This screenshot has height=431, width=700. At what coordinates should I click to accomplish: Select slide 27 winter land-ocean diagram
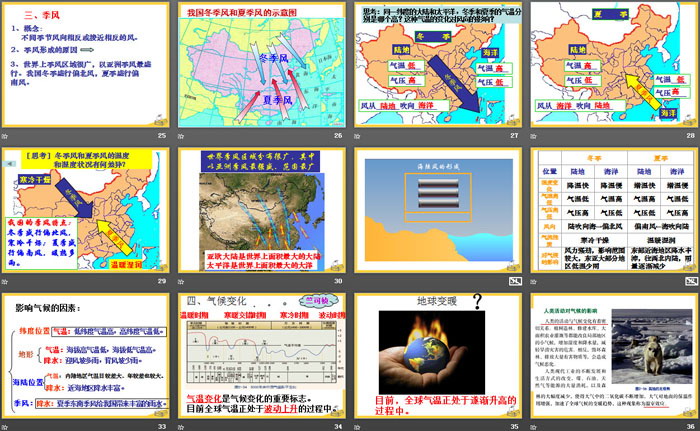tap(438, 64)
